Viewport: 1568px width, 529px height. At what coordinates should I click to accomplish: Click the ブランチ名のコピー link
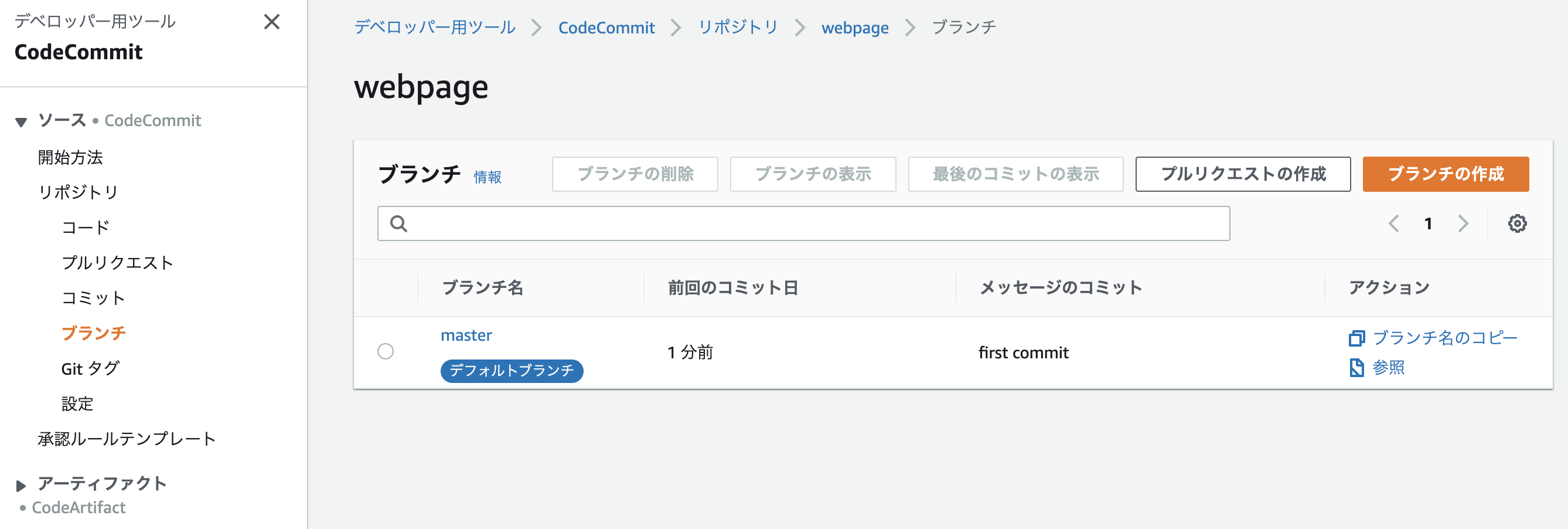click(x=1445, y=338)
